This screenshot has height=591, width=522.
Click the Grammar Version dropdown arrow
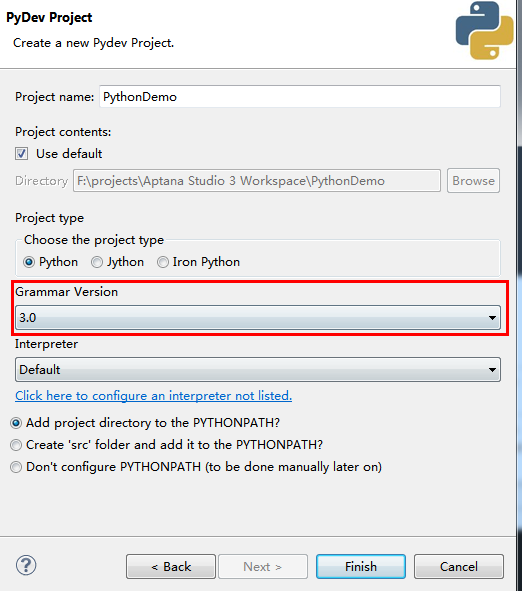492,318
